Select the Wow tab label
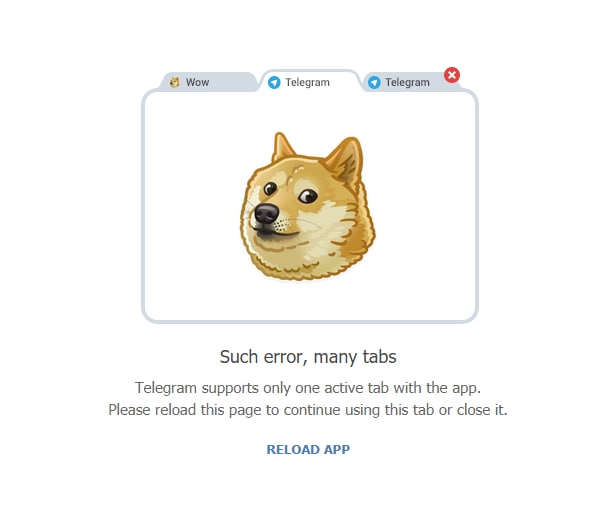The image size is (598, 530). click(197, 82)
